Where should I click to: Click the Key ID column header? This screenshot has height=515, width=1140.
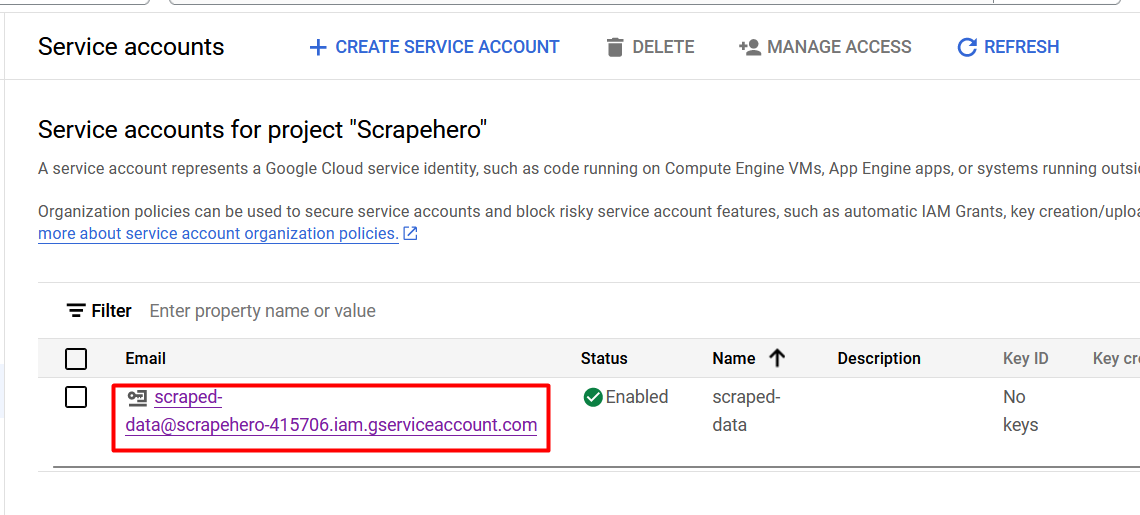1026,358
